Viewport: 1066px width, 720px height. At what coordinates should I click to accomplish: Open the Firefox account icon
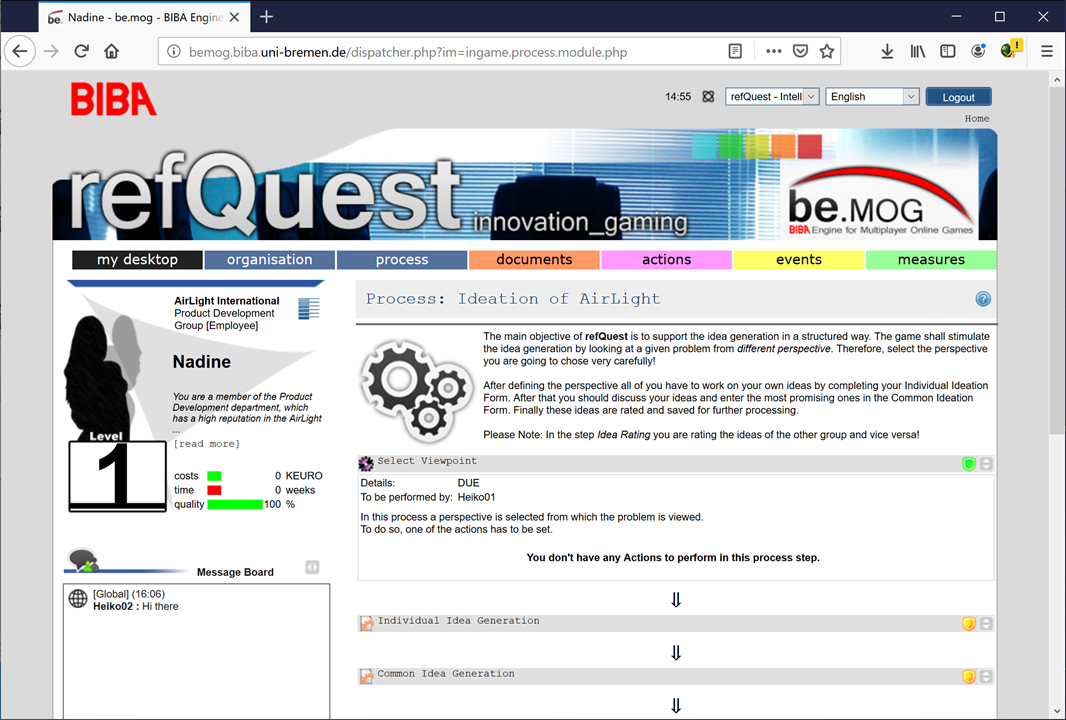pyautogui.click(x=978, y=52)
